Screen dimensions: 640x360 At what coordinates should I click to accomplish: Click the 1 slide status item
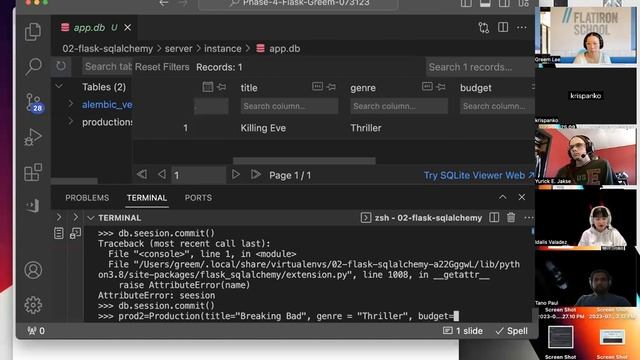463,331
